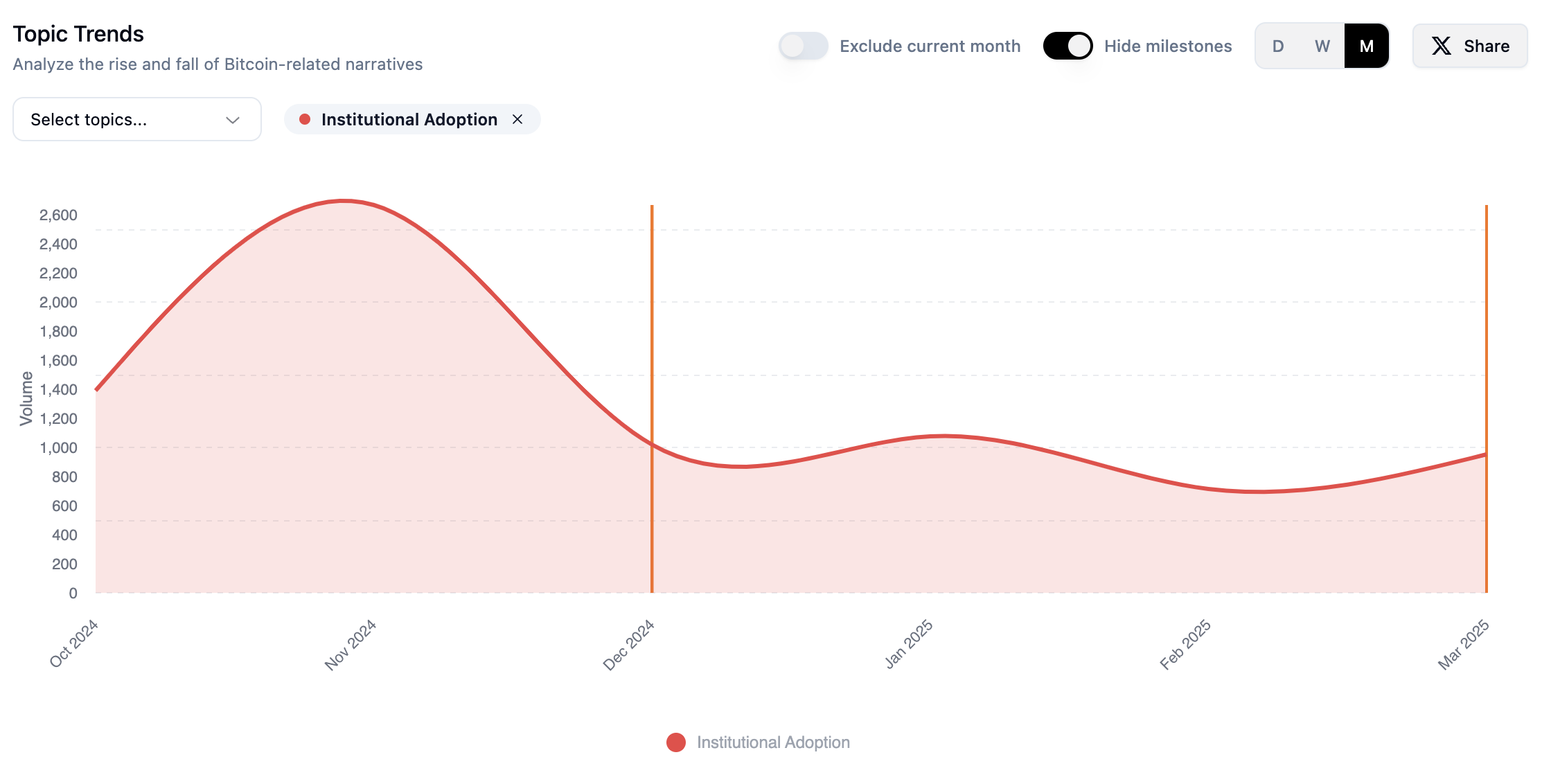Click the Nov 2024 axis label
This screenshot has width=1542, height=784.
tap(351, 644)
